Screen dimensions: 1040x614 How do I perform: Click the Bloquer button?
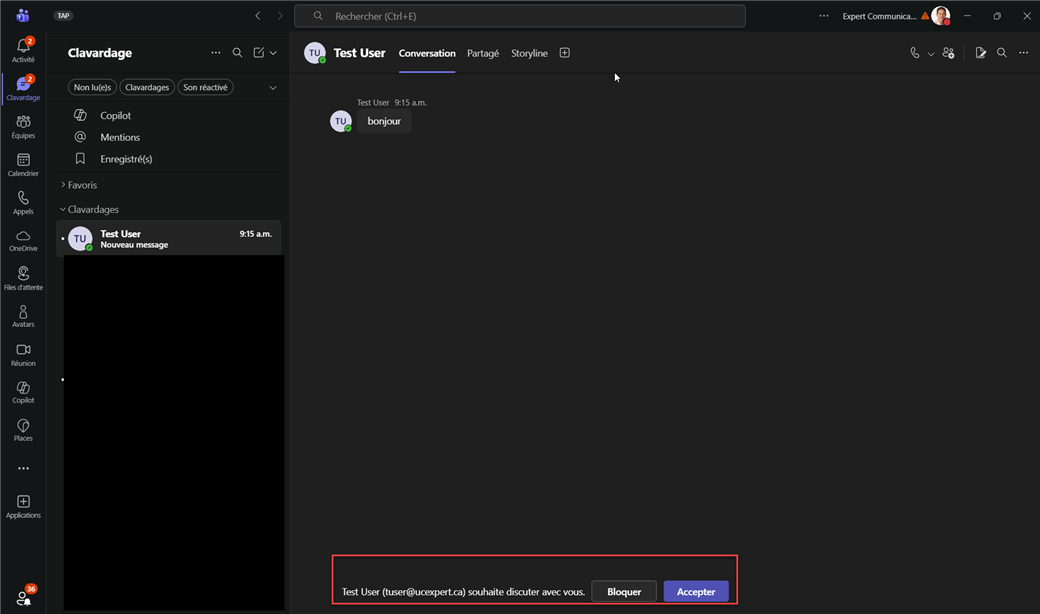[x=624, y=592]
